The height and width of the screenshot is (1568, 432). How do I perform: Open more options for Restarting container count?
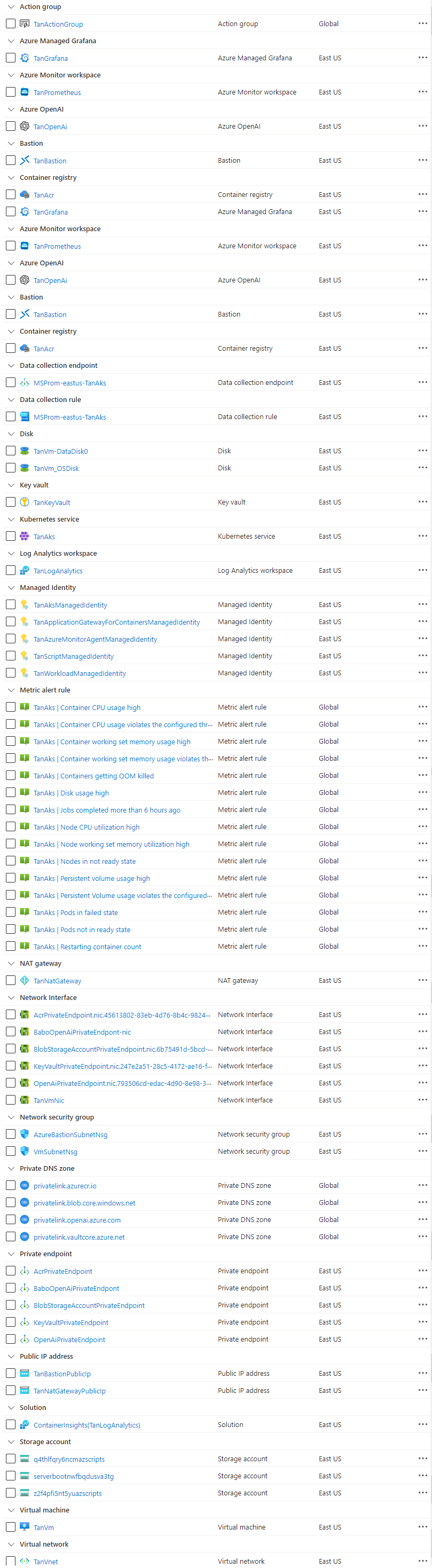click(423, 946)
